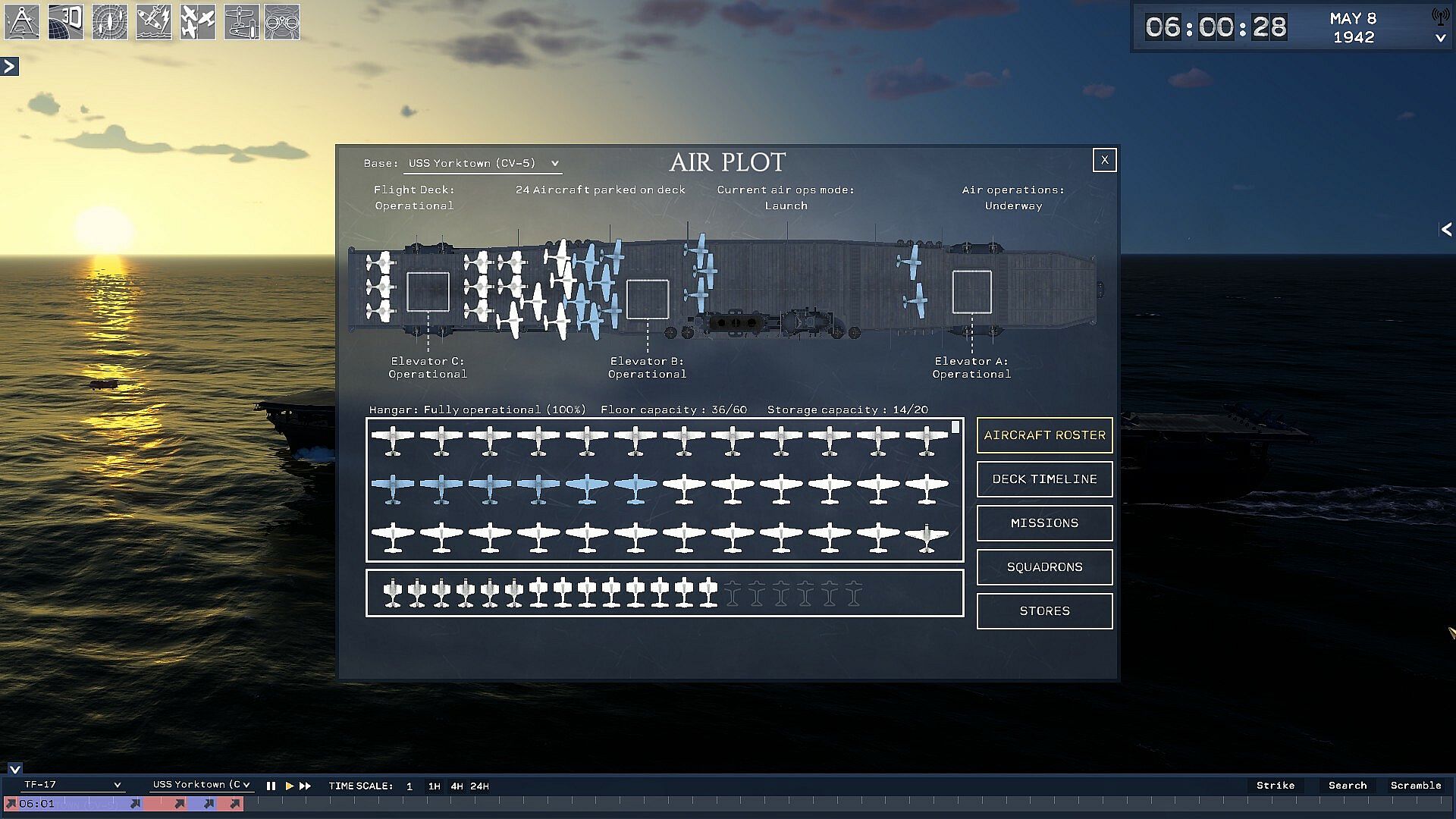Open the flight deck aircraft icon
Image resolution: width=1456 pixels, height=819 pixels.
click(x=241, y=22)
